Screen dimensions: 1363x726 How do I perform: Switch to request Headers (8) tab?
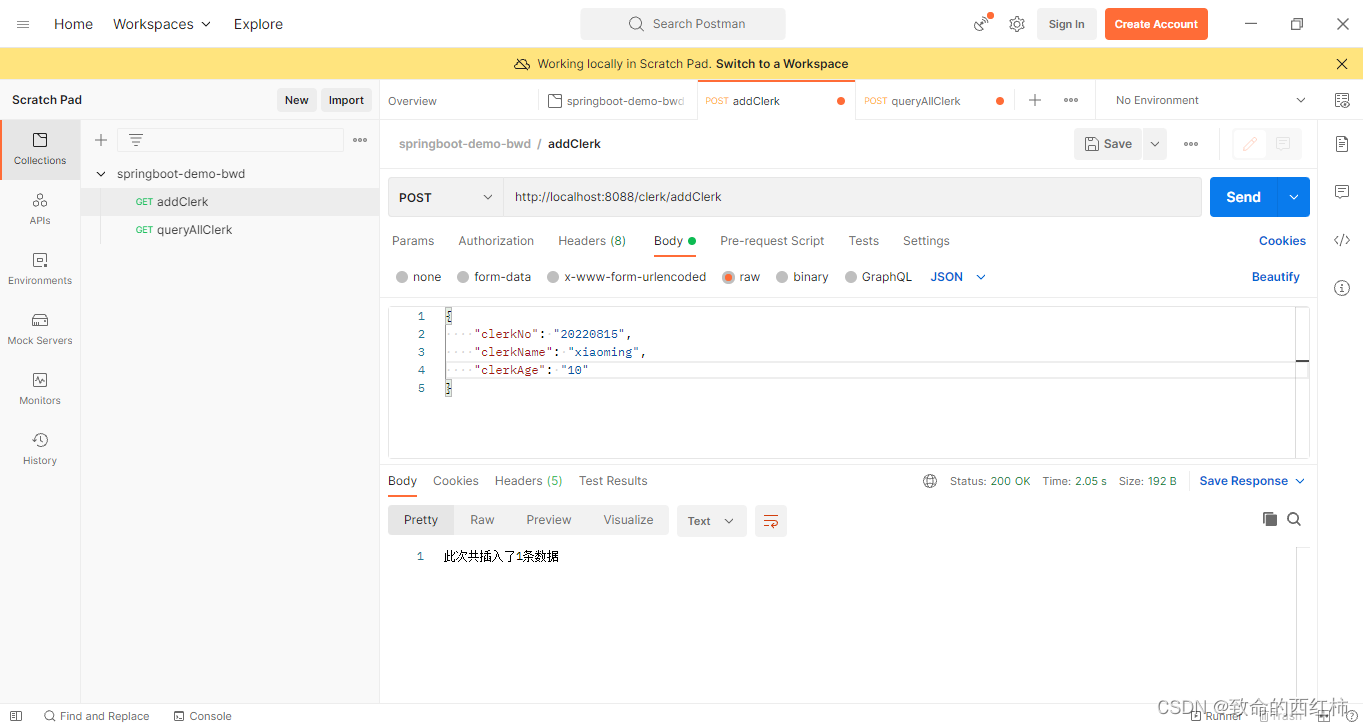pyautogui.click(x=592, y=241)
